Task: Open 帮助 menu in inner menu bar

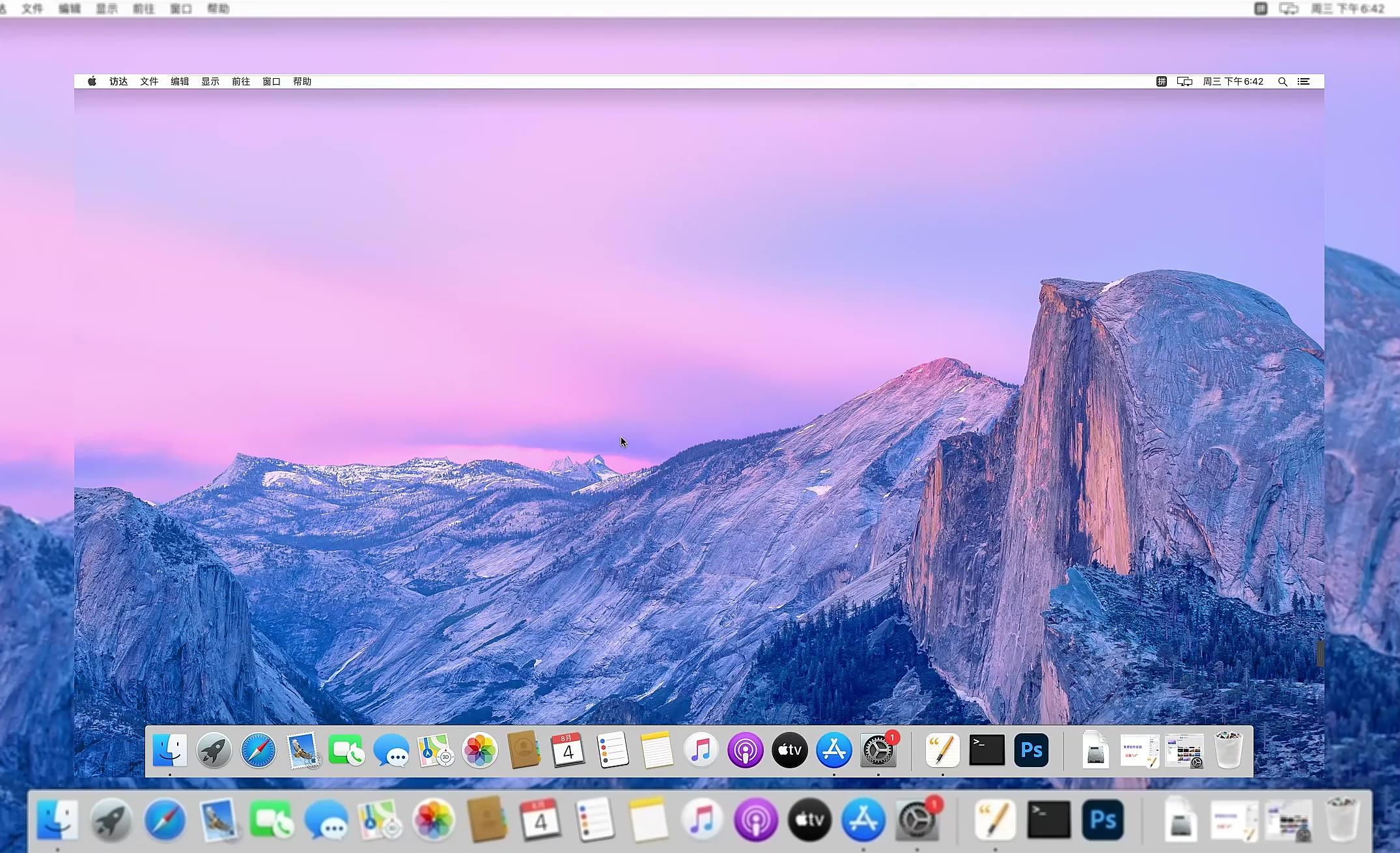Action: tap(302, 81)
